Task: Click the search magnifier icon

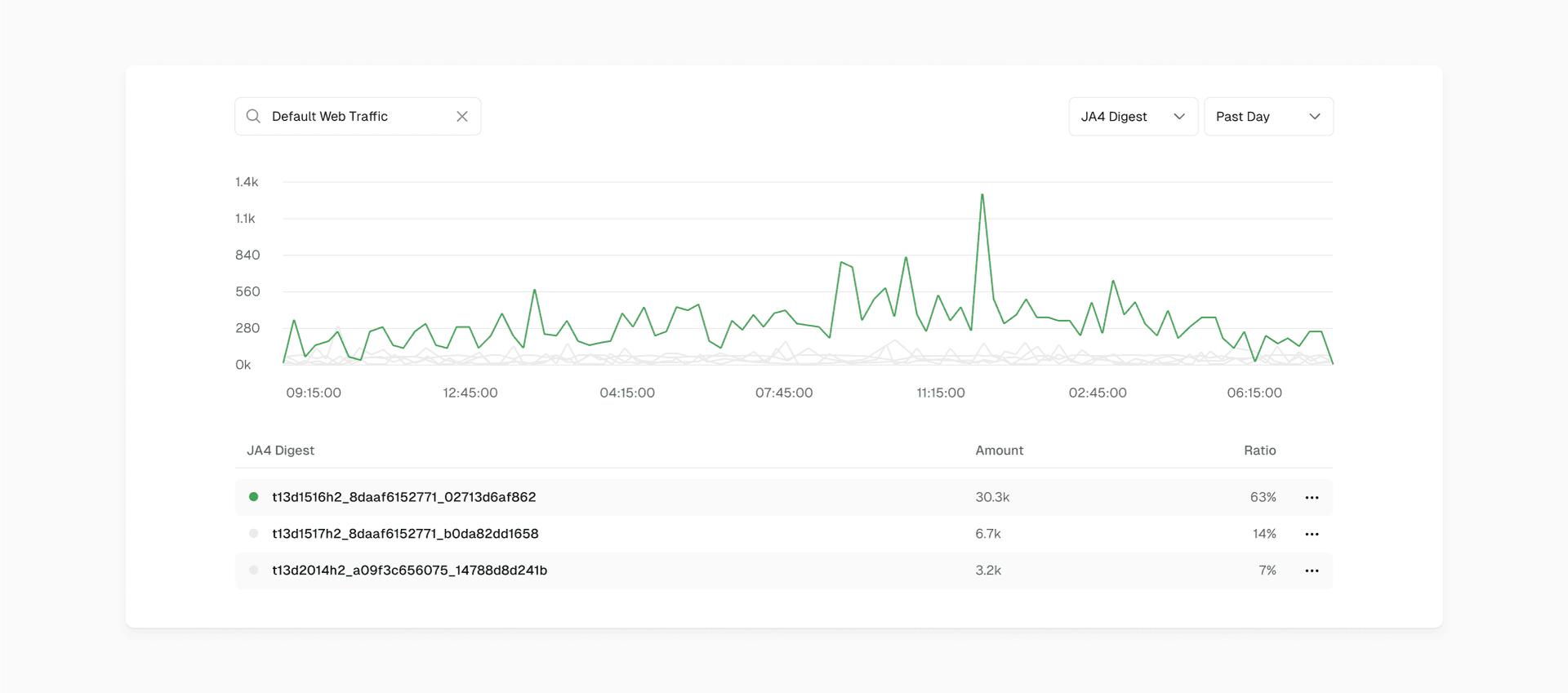Action: [x=253, y=117]
